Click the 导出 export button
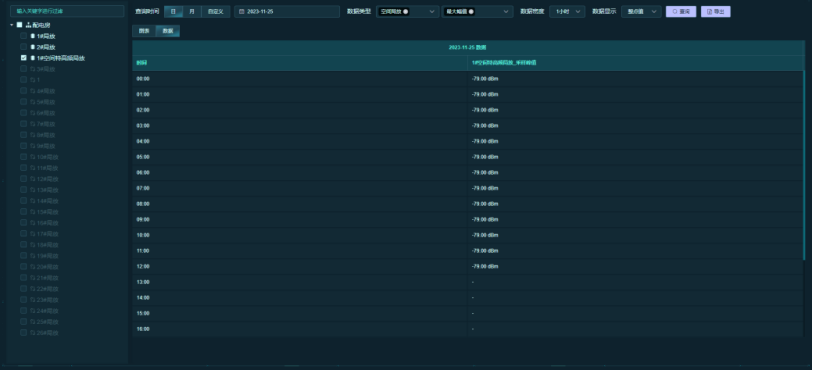This screenshot has height=371, width=813. (x=716, y=11)
